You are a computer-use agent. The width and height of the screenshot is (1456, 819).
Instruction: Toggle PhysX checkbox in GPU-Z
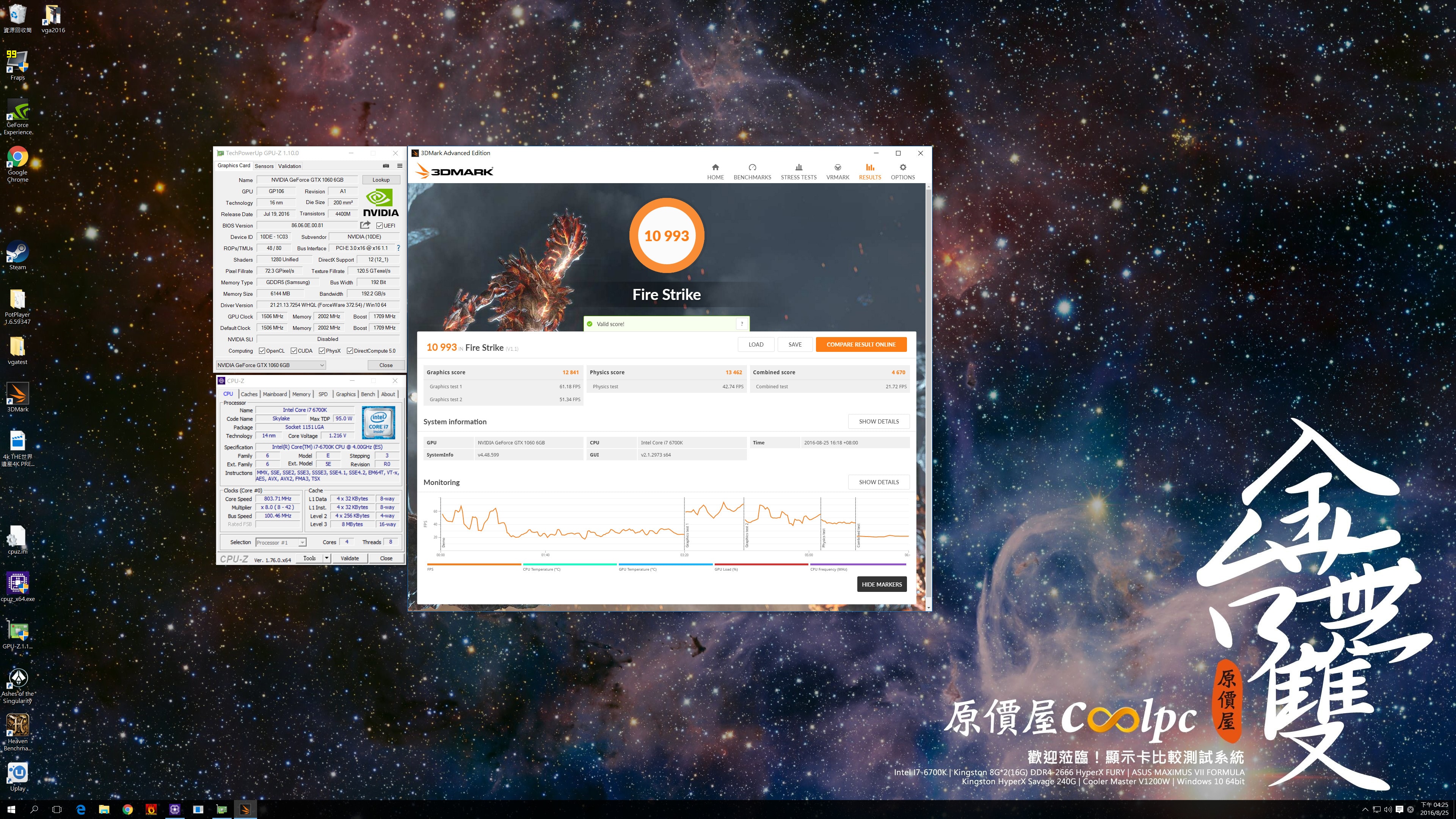pos(322,350)
